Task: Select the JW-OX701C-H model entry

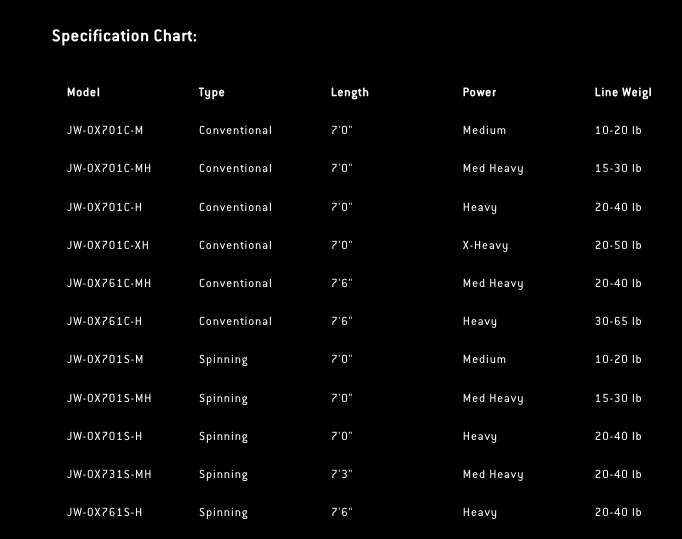Action: pos(105,207)
